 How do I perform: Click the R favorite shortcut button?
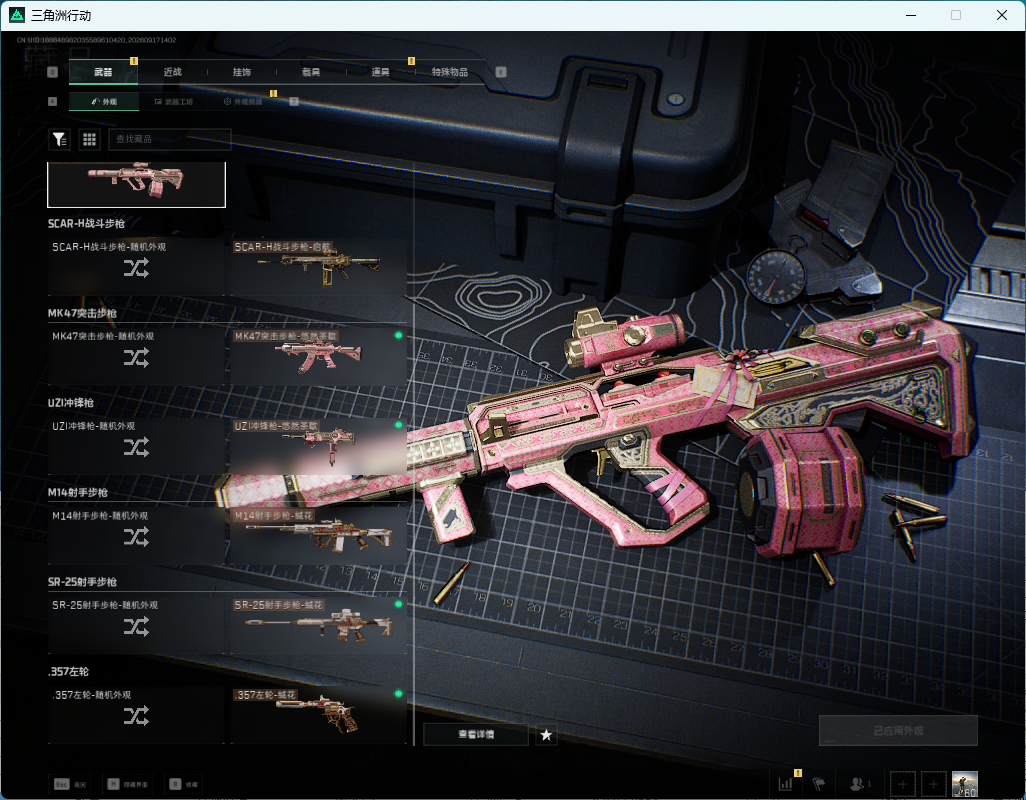pos(184,784)
